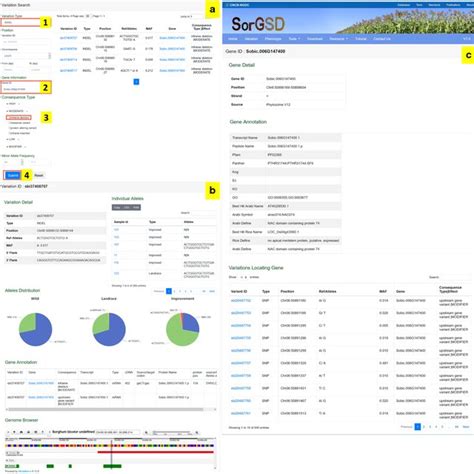Go to the Phenotype navigation tab

point(273,39)
